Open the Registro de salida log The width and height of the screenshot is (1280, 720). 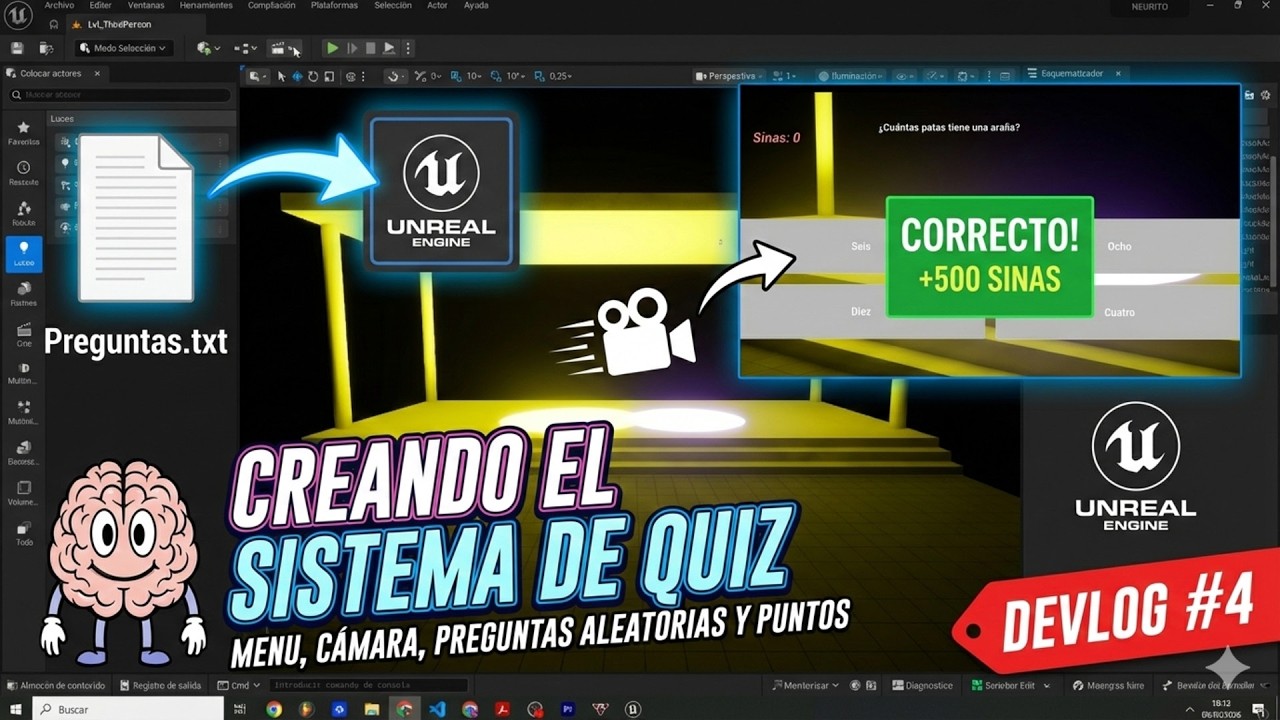pyautogui.click(x=159, y=685)
